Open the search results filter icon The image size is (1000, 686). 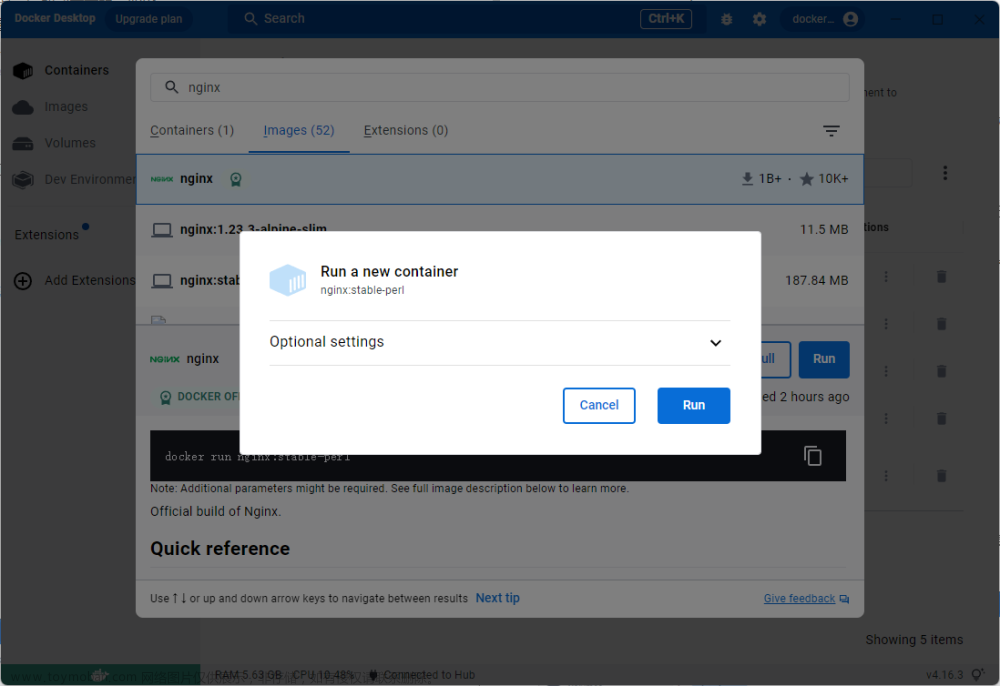(x=831, y=131)
